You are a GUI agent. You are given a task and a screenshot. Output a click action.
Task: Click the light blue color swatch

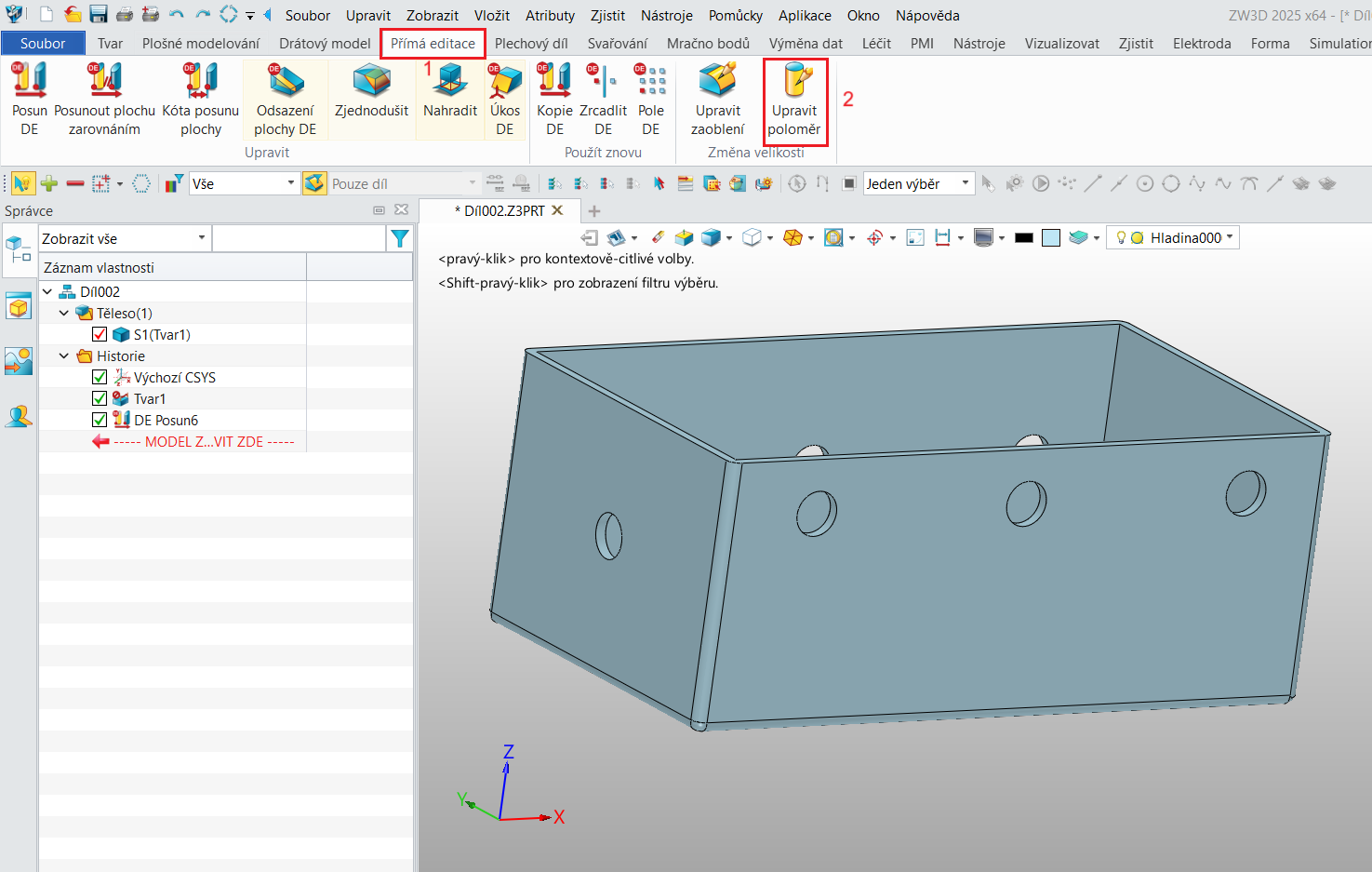[x=1051, y=237]
